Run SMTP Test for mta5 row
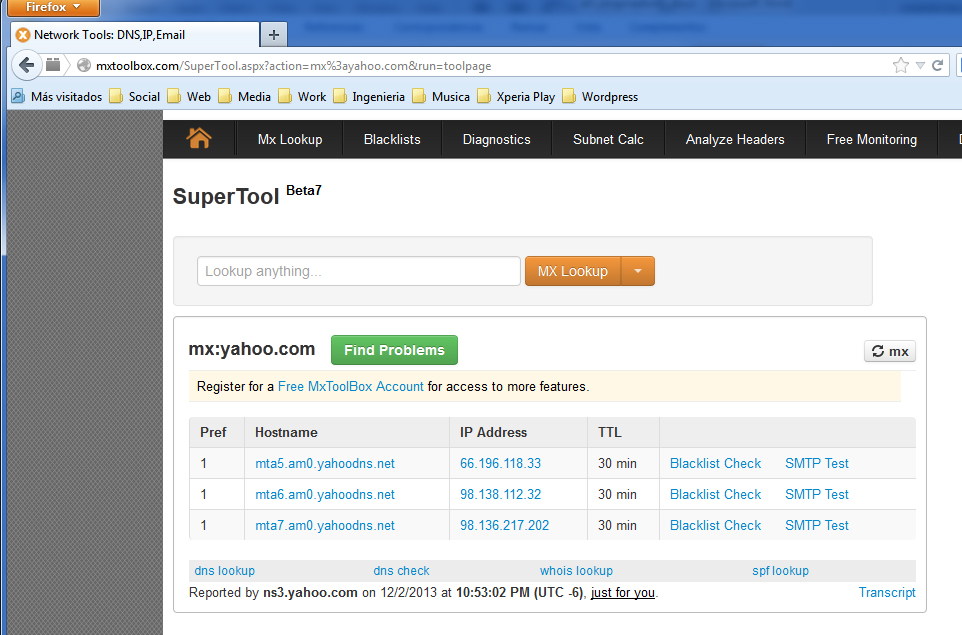This screenshot has height=635, width=962. coord(817,463)
